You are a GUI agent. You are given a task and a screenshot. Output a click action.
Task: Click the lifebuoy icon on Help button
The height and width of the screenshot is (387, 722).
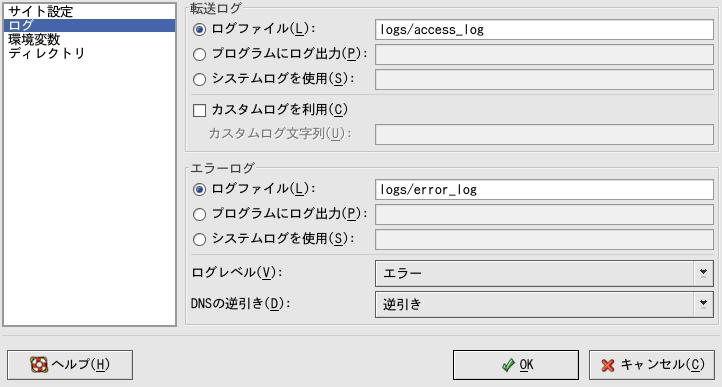click(39, 364)
